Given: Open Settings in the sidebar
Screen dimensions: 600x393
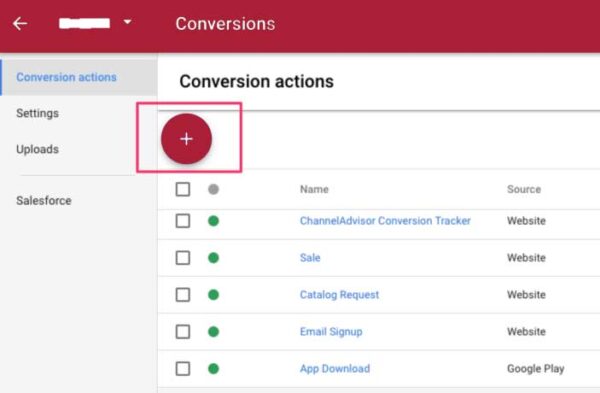Looking at the screenshot, I should [38, 113].
